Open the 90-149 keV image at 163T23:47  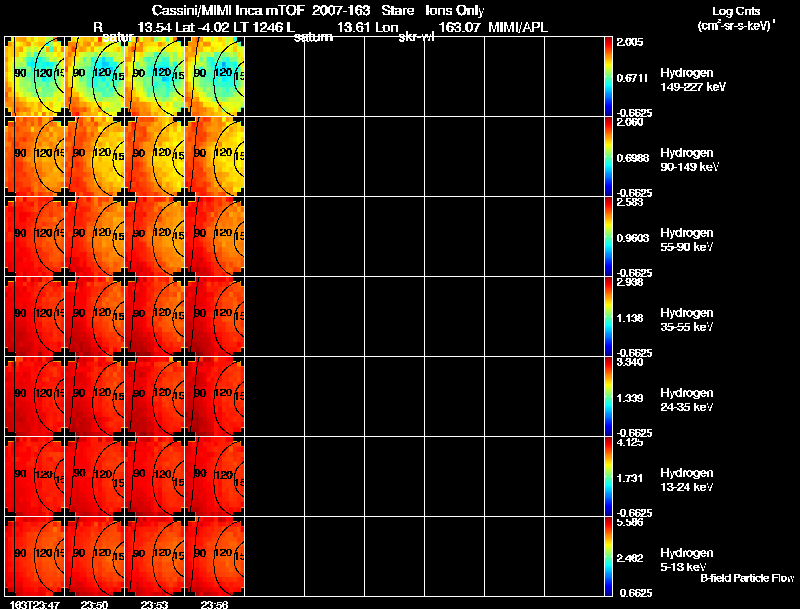(x=35, y=157)
